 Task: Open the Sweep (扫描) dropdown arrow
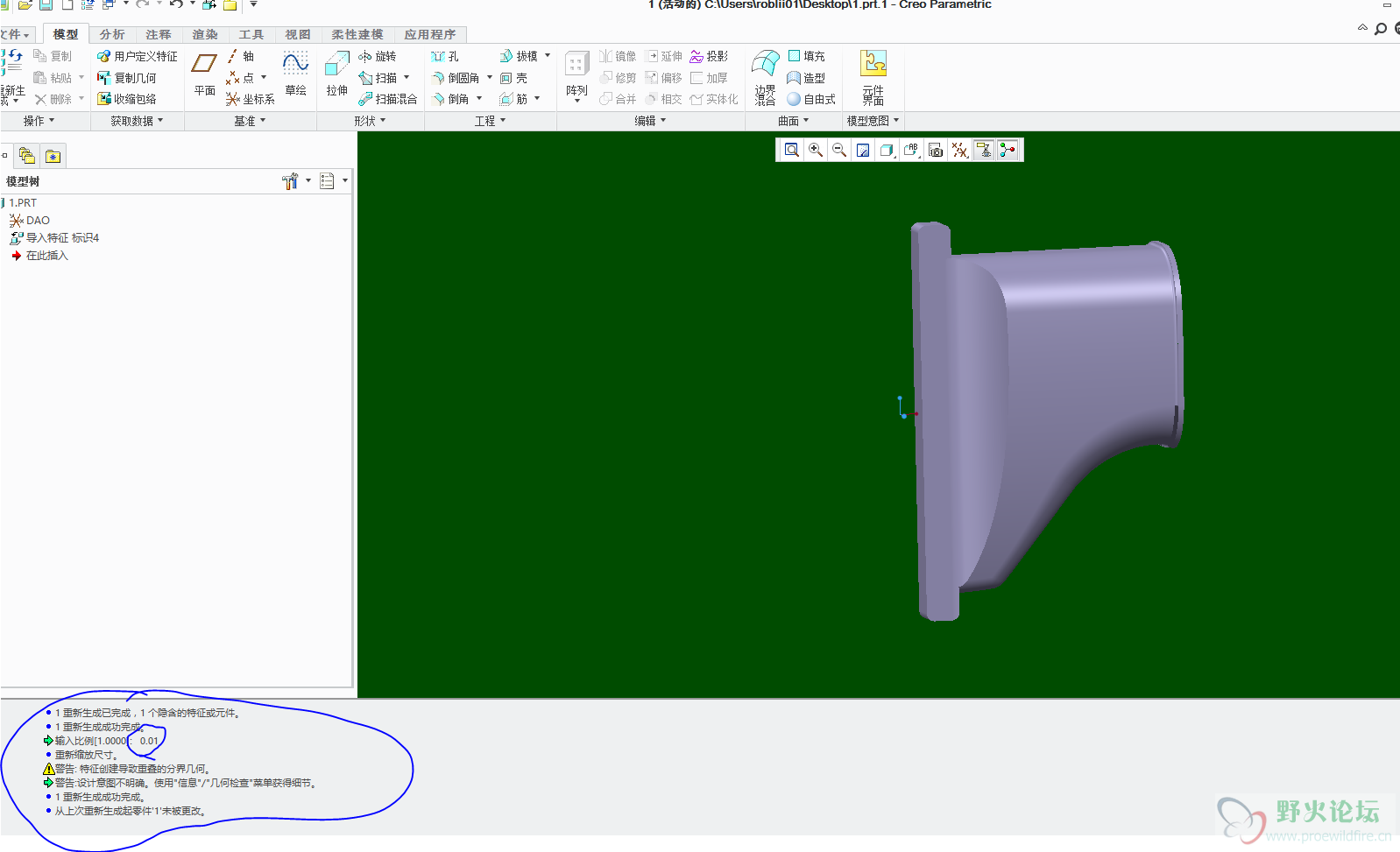pyautogui.click(x=407, y=78)
